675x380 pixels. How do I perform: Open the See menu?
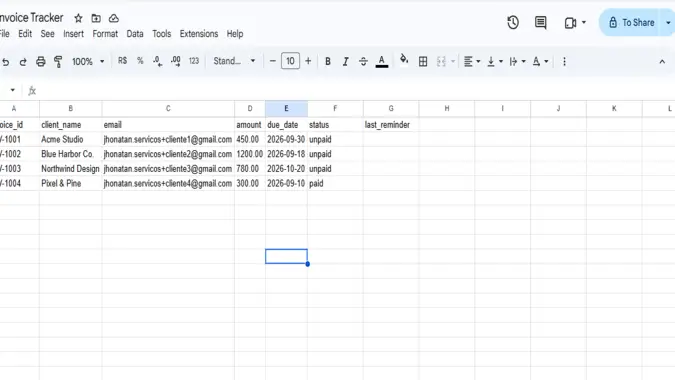[47, 34]
